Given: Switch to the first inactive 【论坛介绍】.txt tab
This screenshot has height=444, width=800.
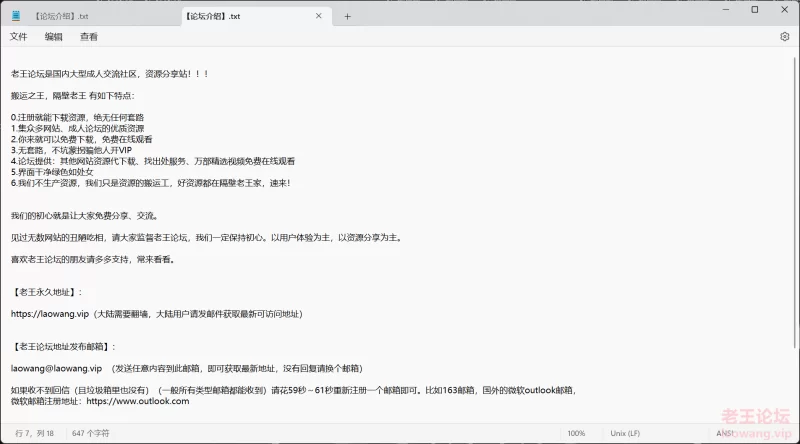Looking at the screenshot, I should point(61,16).
